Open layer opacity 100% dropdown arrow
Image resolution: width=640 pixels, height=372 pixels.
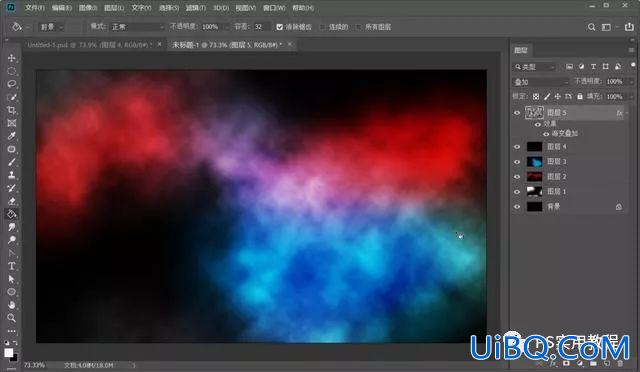[631, 82]
